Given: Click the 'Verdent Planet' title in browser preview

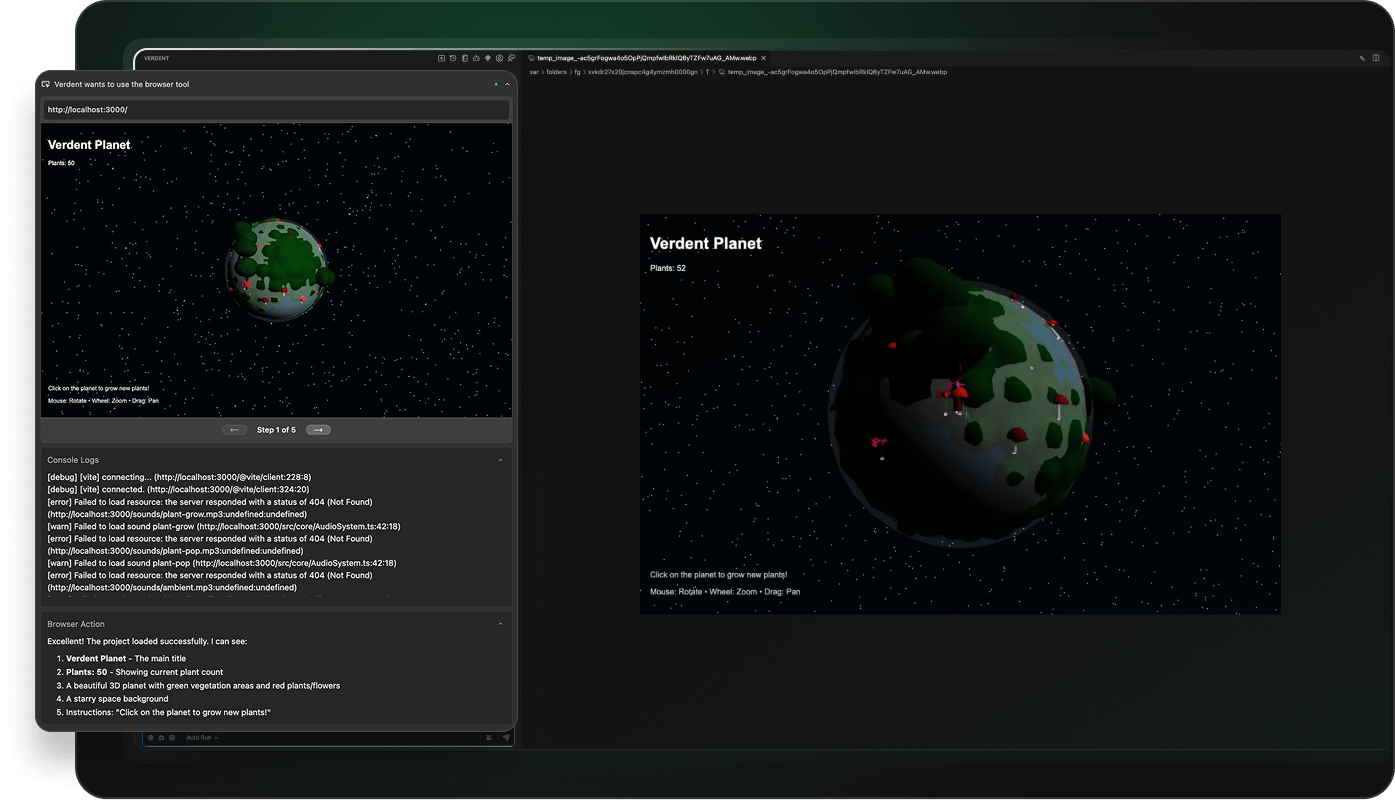Looking at the screenshot, I should click(89, 145).
